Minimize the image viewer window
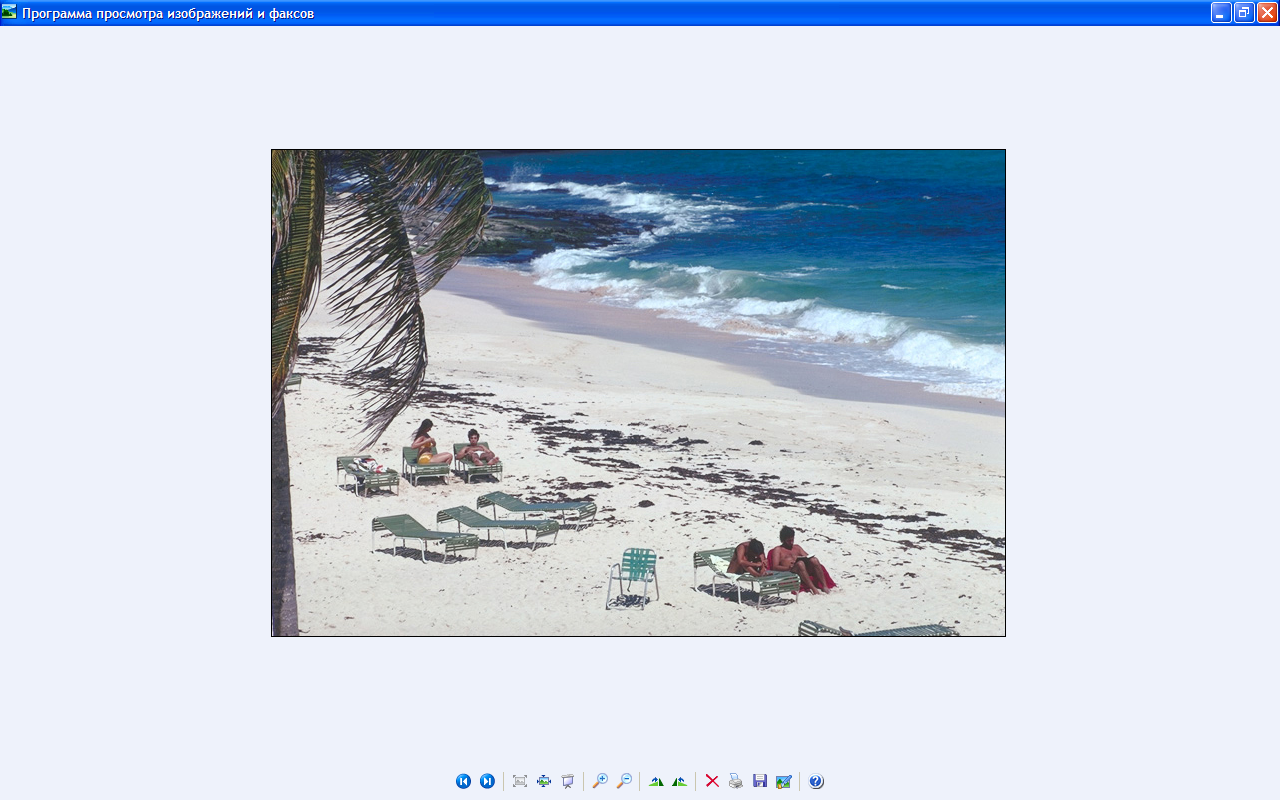 pyautogui.click(x=1221, y=12)
